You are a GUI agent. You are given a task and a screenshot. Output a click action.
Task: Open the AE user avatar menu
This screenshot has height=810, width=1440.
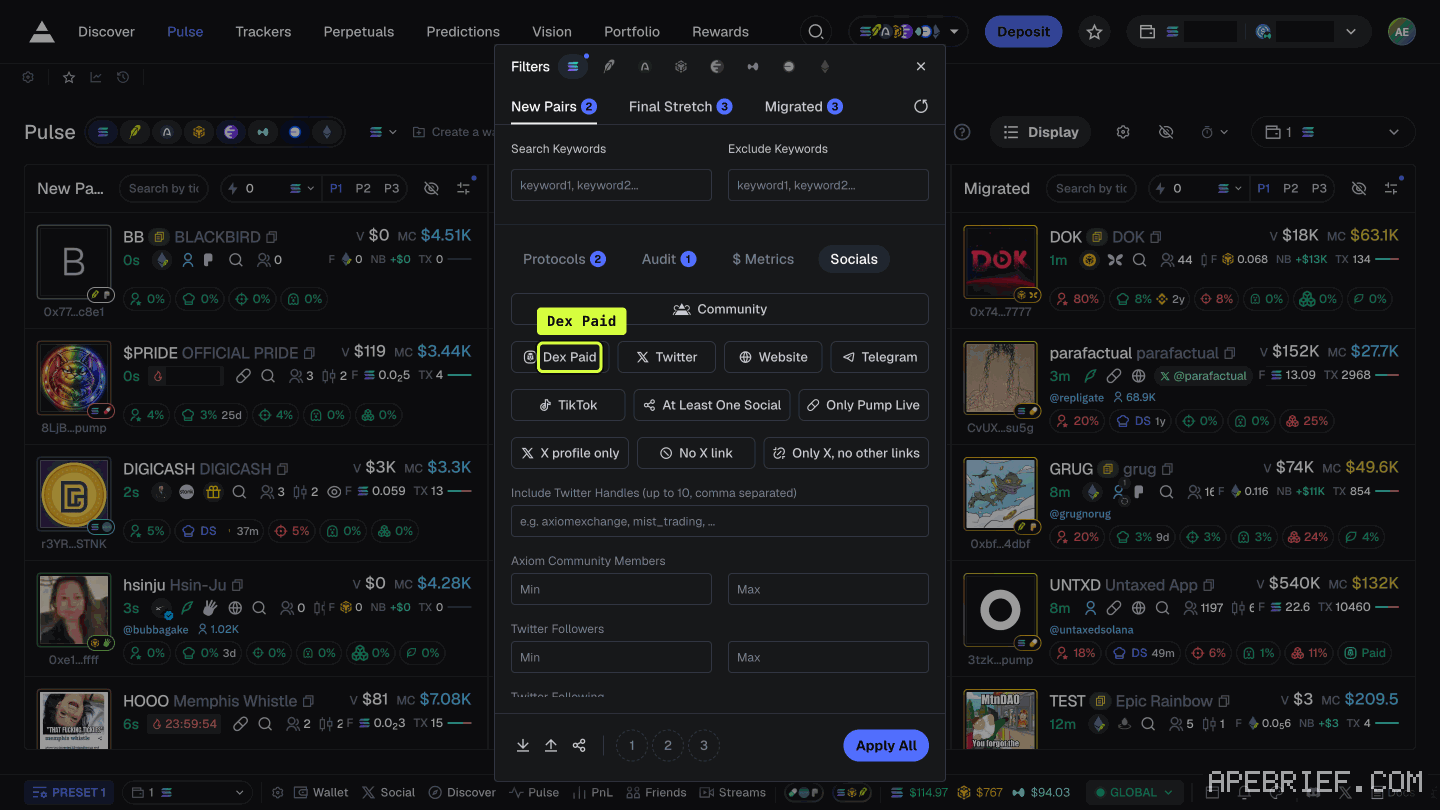[1402, 32]
